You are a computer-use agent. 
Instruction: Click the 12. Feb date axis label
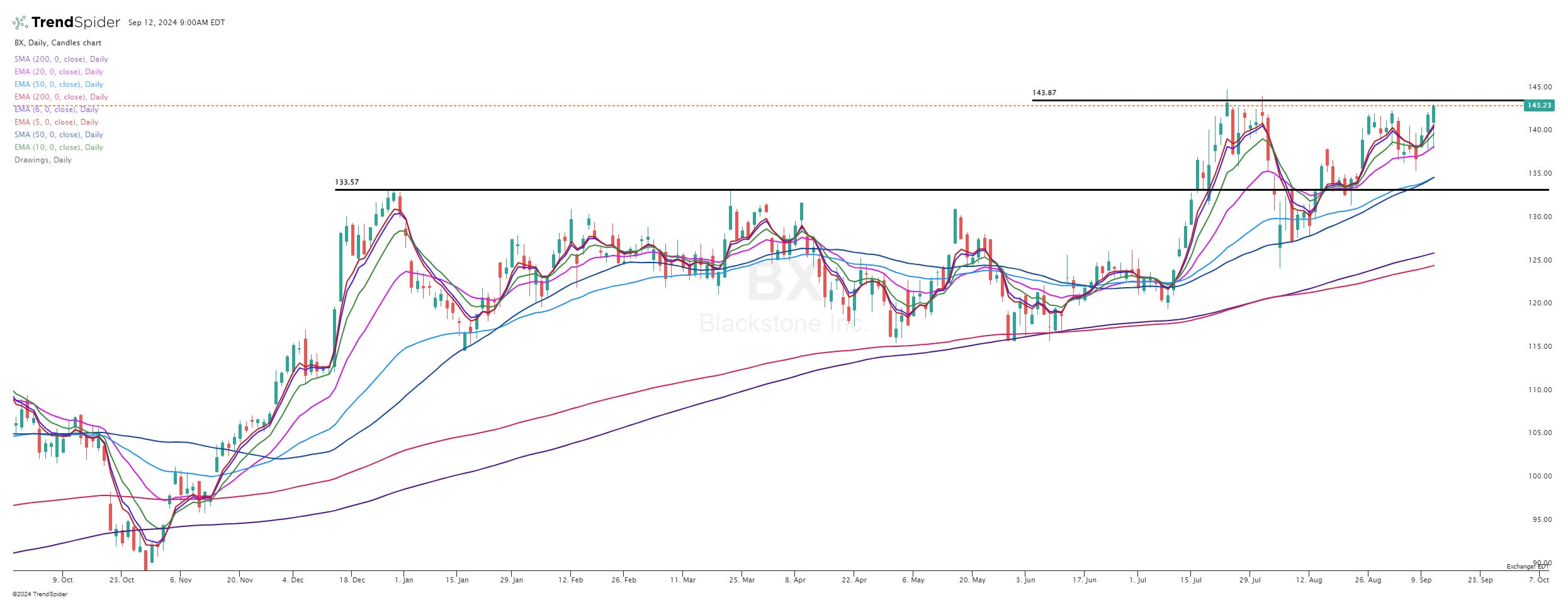pyautogui.click(x=570, y=580)
